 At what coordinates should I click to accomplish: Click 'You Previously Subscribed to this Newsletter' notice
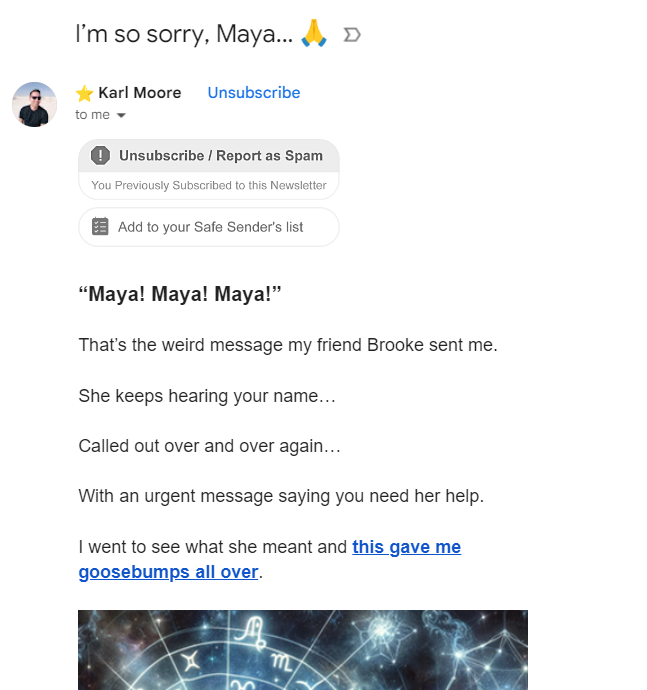click(x=208, y=185)
